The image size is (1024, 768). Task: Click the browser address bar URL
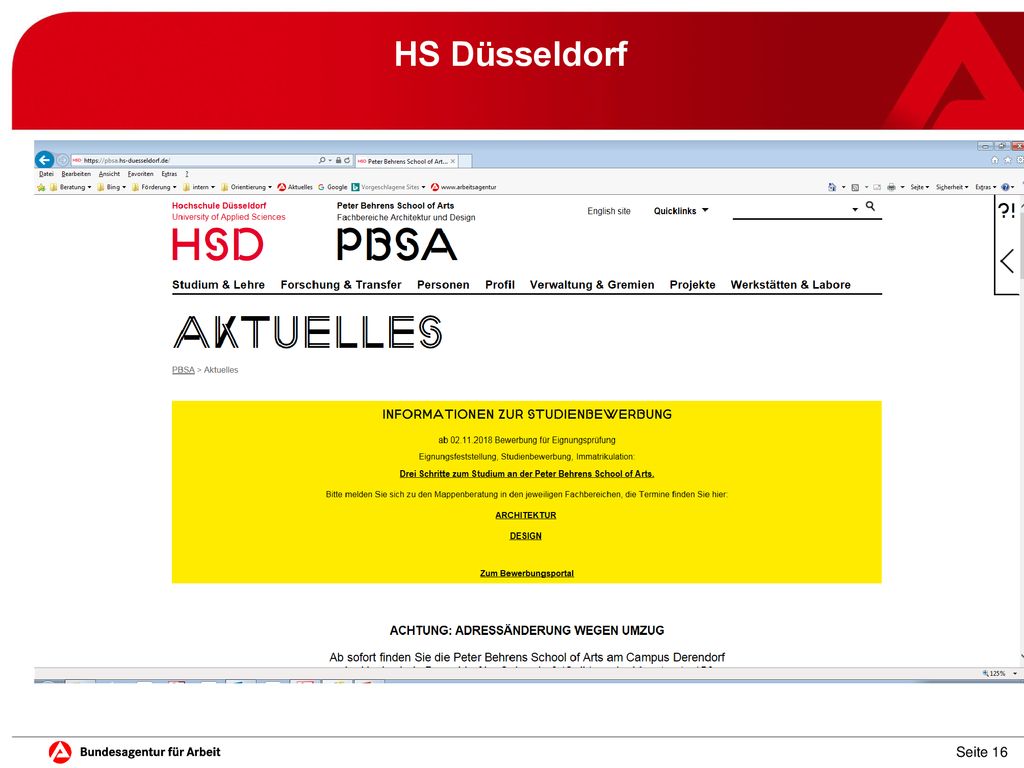127,161
